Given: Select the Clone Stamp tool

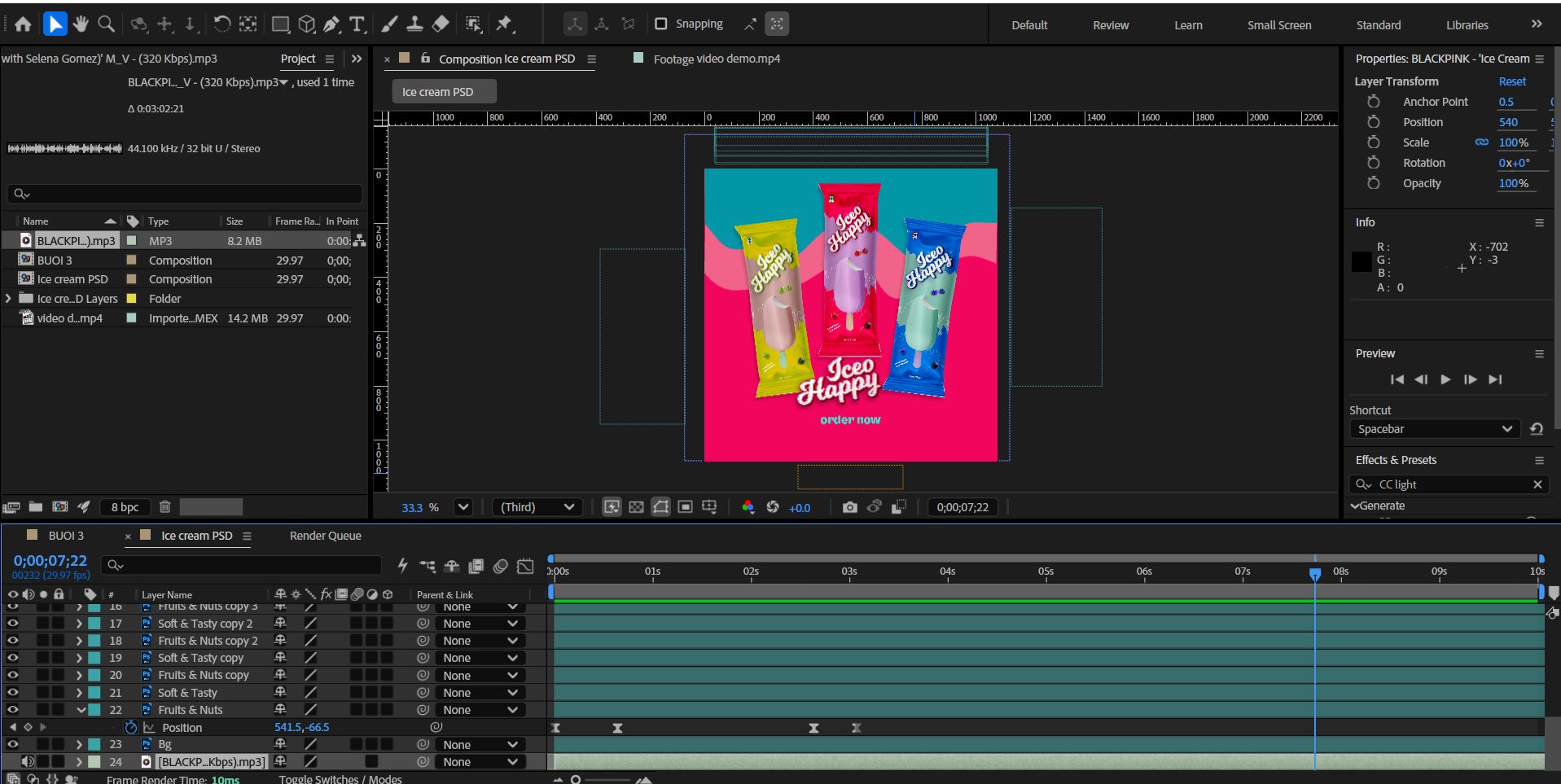Looking at the screenshot, I should (414, 24).
